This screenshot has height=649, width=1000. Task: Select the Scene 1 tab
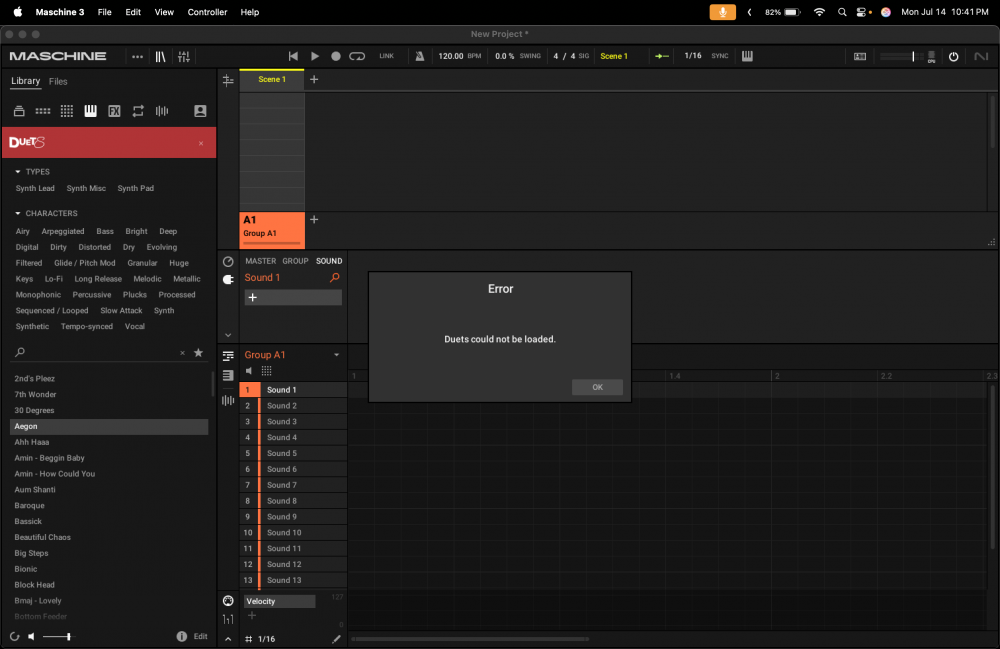(x=272, y=80)
